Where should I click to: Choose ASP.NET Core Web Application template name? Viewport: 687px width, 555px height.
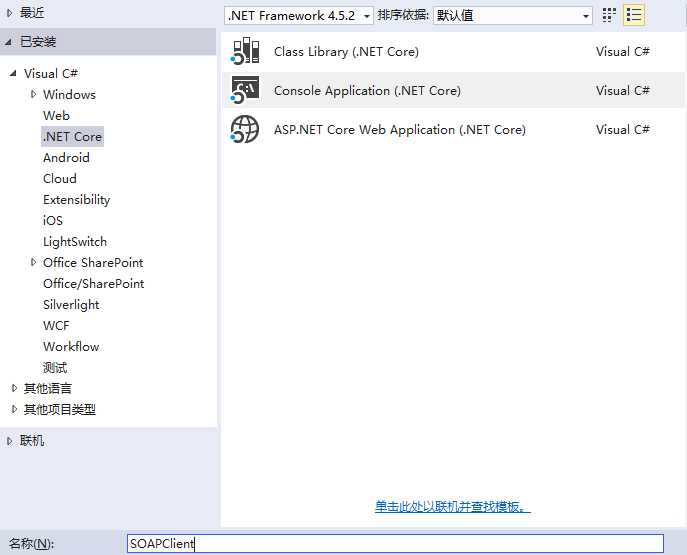click(x=400, y=130)
